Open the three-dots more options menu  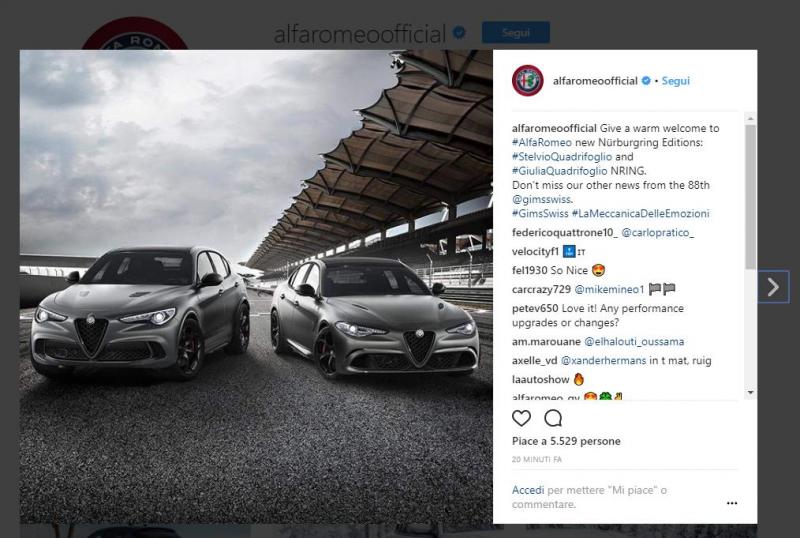732,503
